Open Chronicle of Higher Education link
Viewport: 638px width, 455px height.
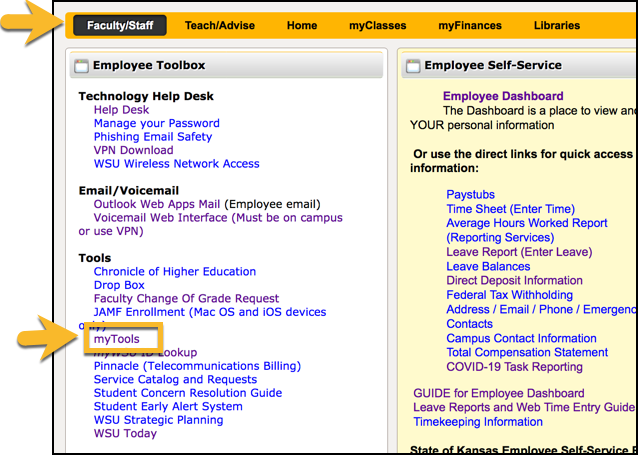175,271
